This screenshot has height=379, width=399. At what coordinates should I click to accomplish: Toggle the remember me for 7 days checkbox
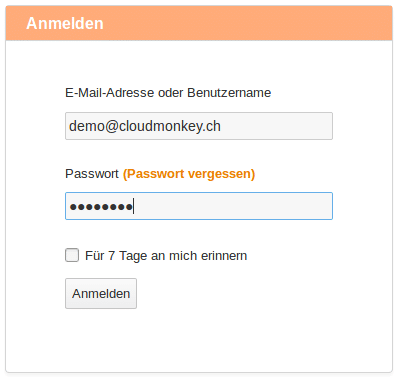point(72,255)
